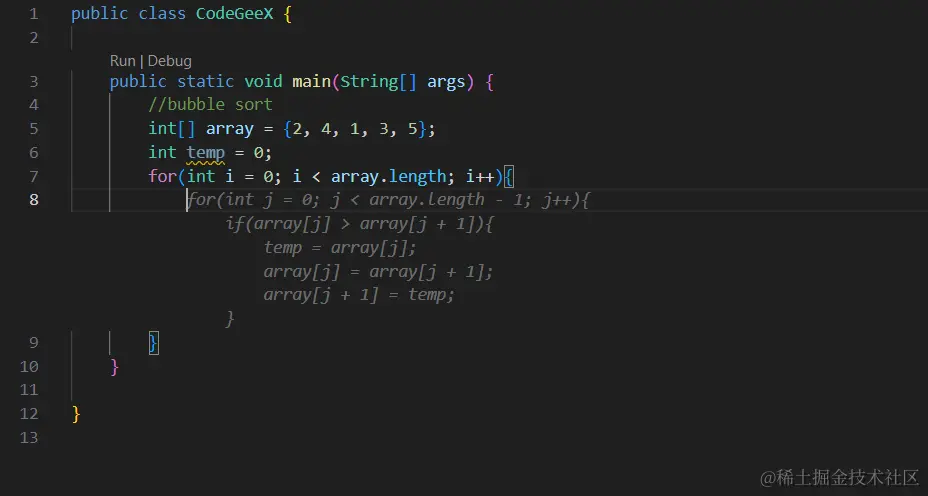Click int[] type on line 5
928x496 pixels.
click(172, 129)
